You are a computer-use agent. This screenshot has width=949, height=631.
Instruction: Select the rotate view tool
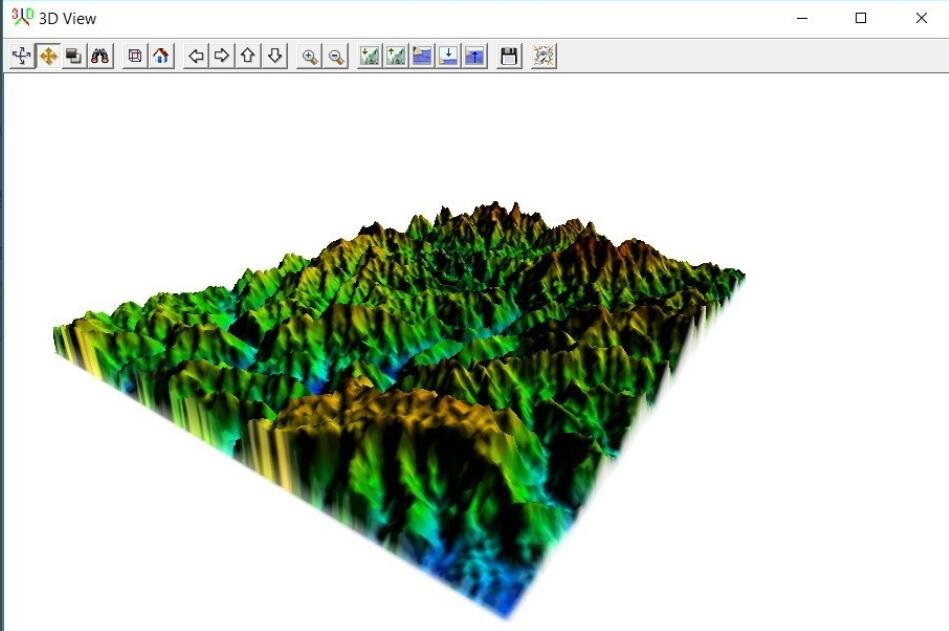[x=20, y=57]
